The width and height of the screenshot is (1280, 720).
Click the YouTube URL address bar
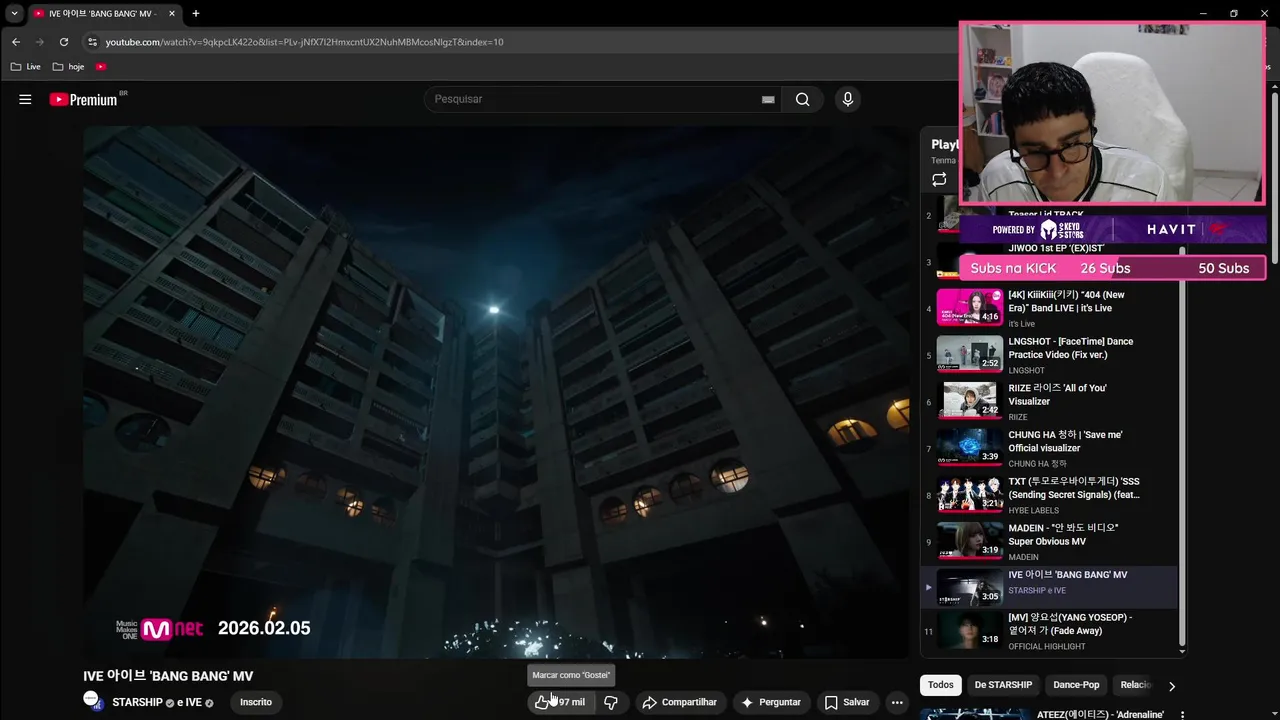pos(304,42)
